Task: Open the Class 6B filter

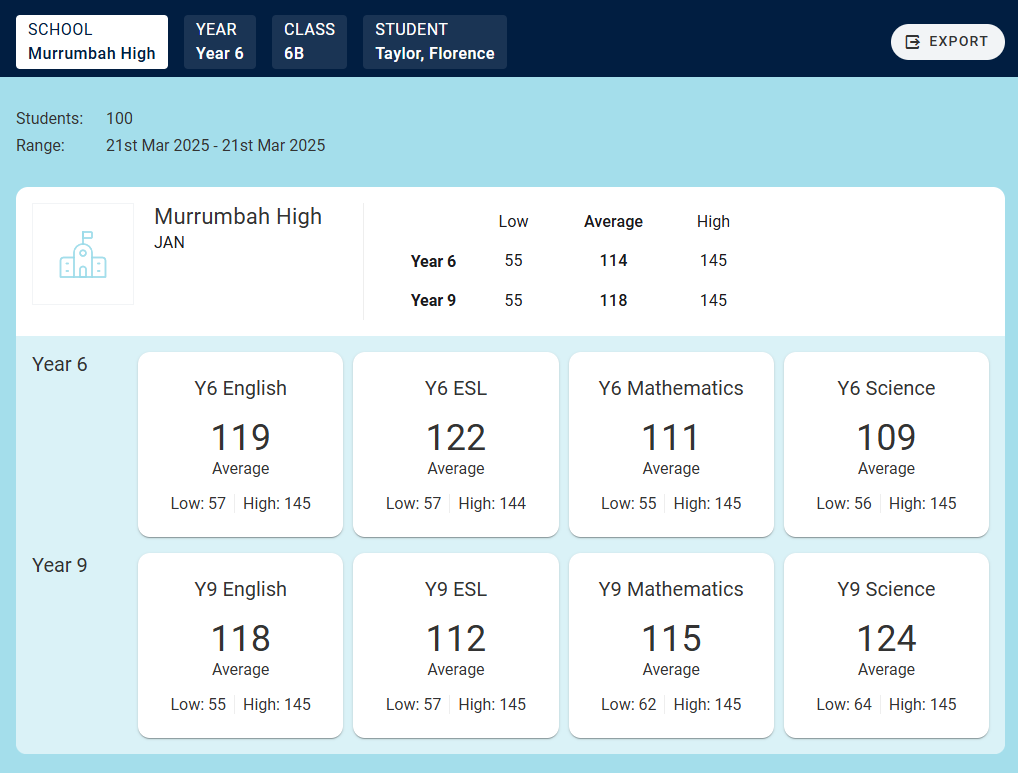Action: (x=309, y=42)
